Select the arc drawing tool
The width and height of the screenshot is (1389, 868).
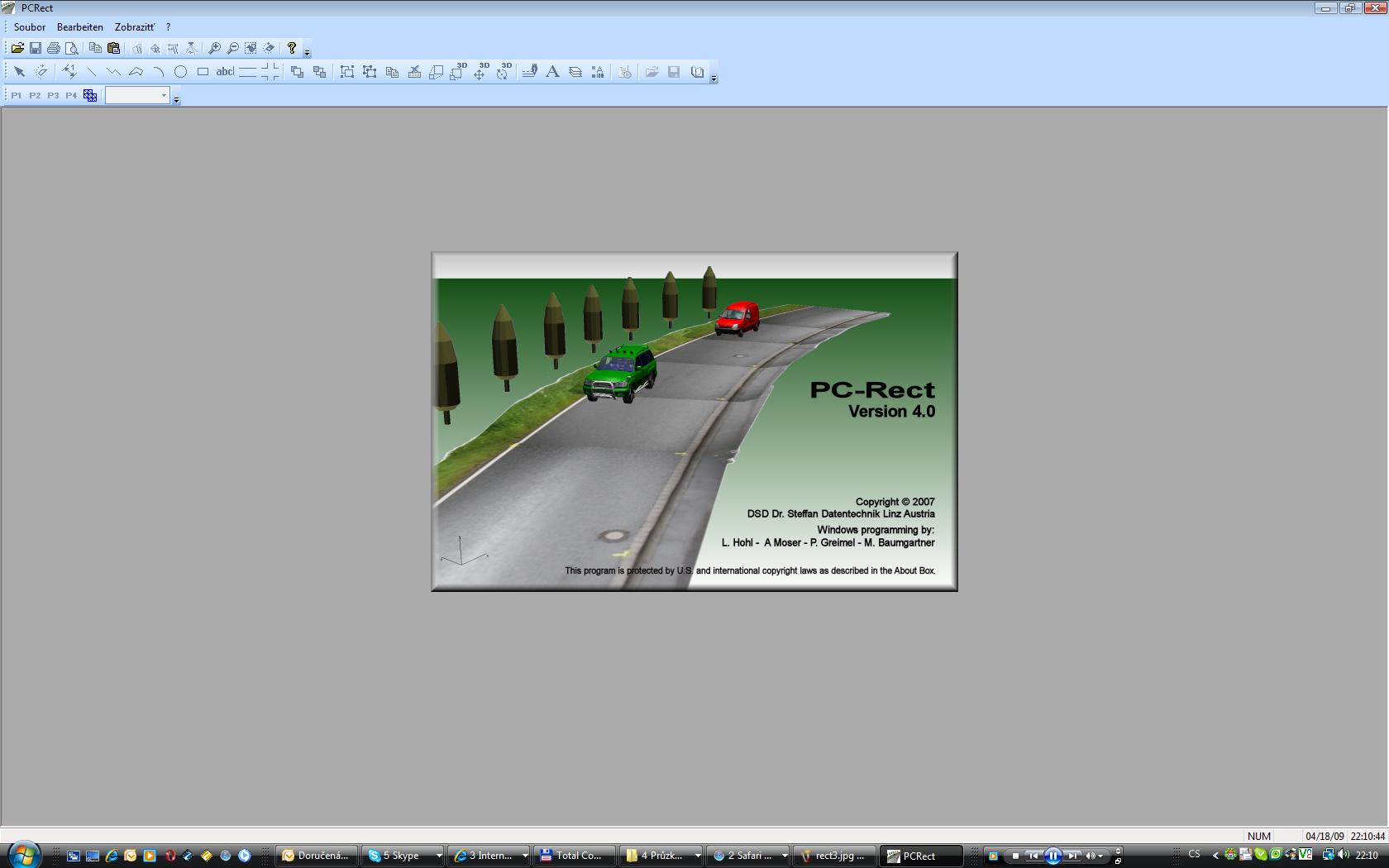[158, 72]
